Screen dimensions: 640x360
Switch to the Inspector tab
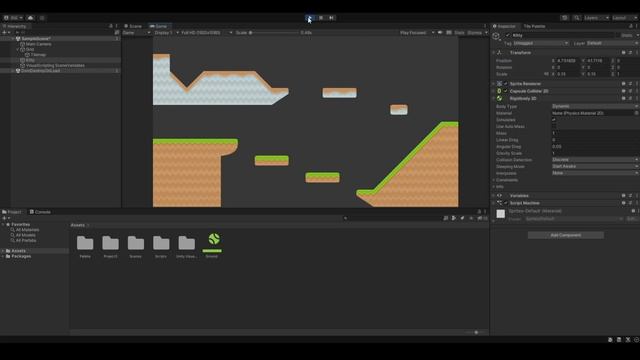click(x=504, y=26)
